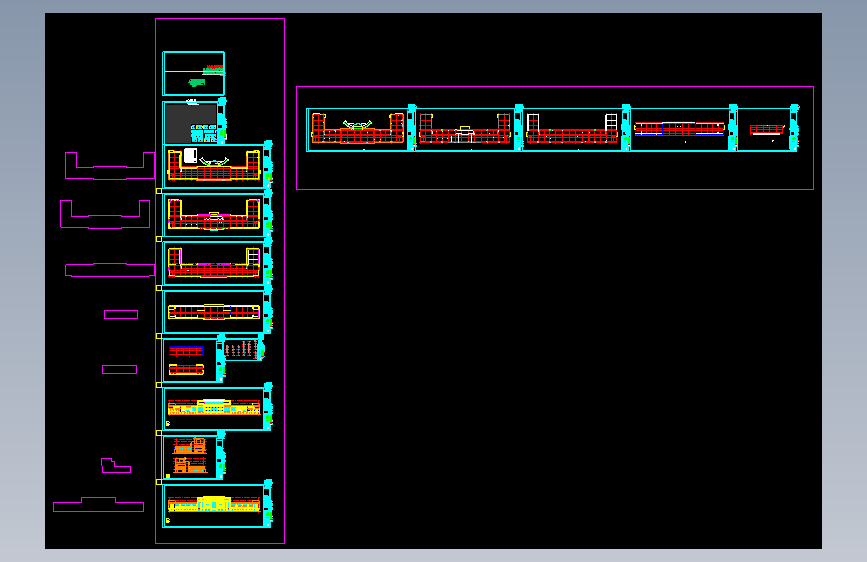Select the bottom elevation sheet with yellow center
867x562 pixels.
tap(217, 504)
